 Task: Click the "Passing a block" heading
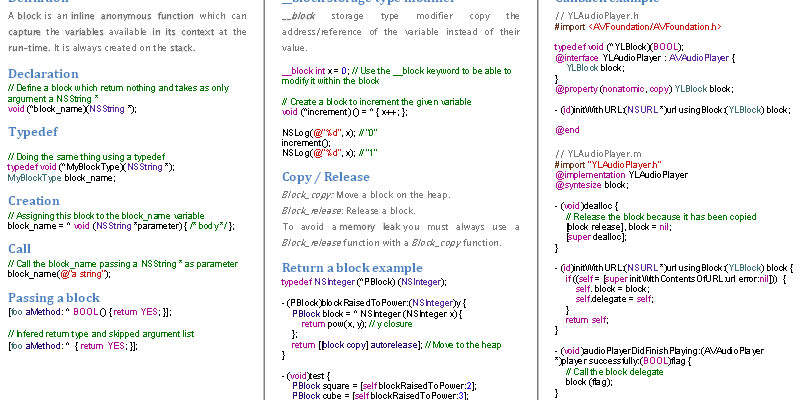pyautogui.click(x=54, y=298)
